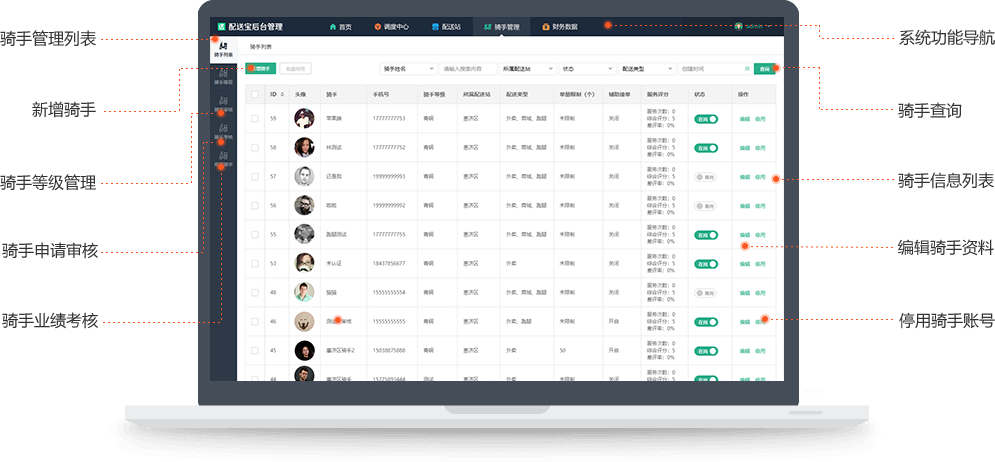The image size is (995, 462).
Task: Toggle the offline status switch for rider 57
Action: [x=706, y=176]
